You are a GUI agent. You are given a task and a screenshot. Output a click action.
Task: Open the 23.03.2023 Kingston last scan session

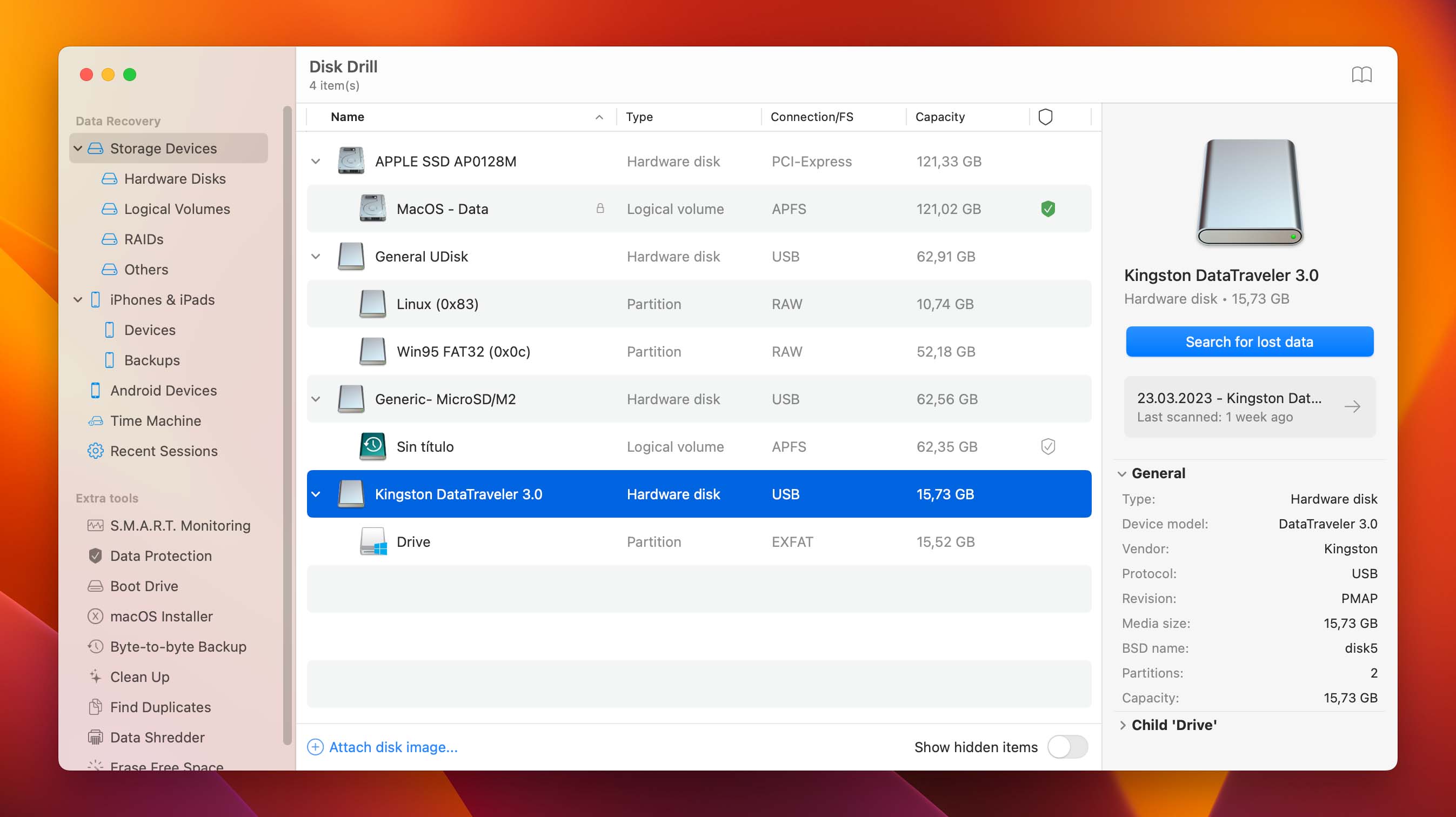tap(1249, 407)
